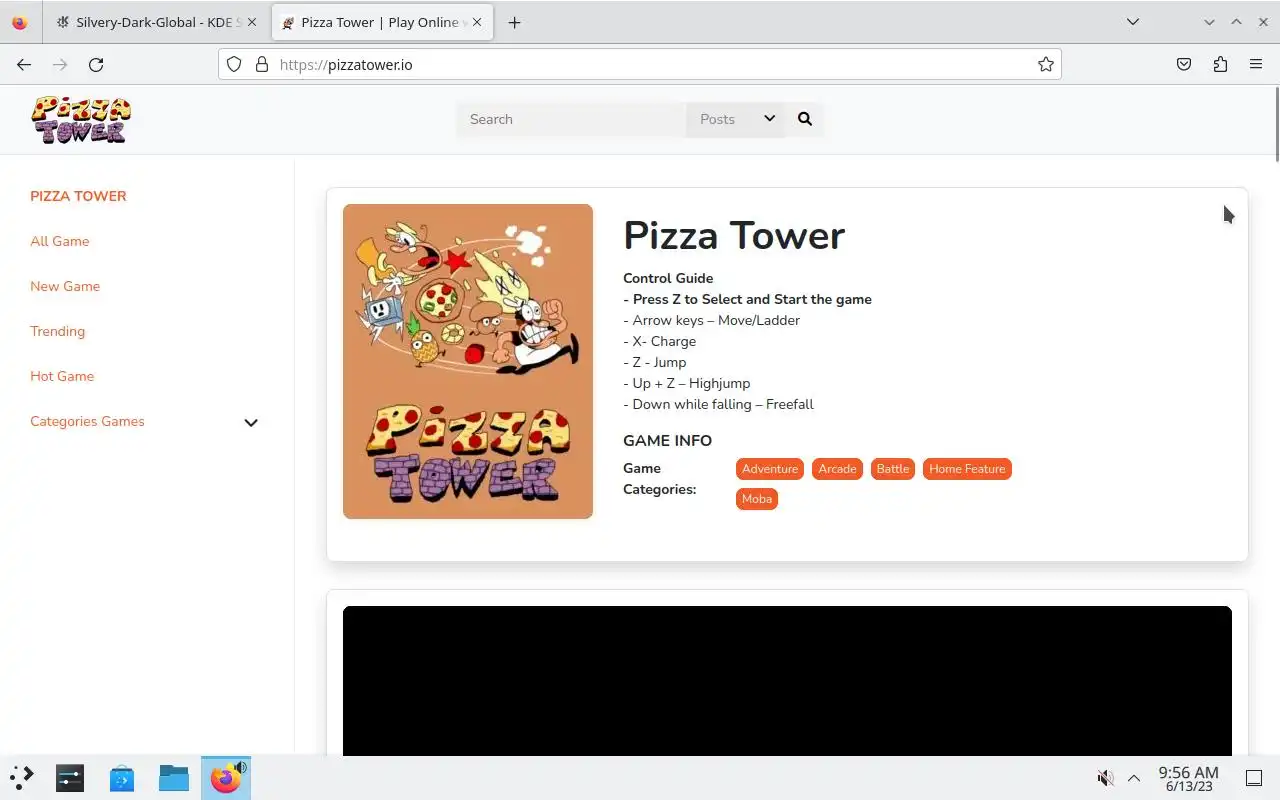Open the list all tabs dropdown
The height and width of the screenshot is (800, 1280).
(1133, 22)
